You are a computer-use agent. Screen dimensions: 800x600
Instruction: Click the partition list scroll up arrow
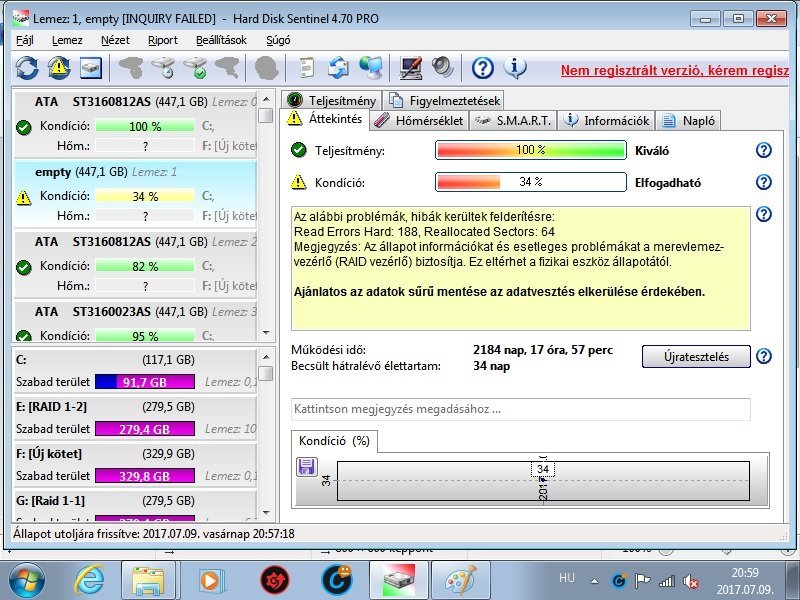click(x=266, y=357)
